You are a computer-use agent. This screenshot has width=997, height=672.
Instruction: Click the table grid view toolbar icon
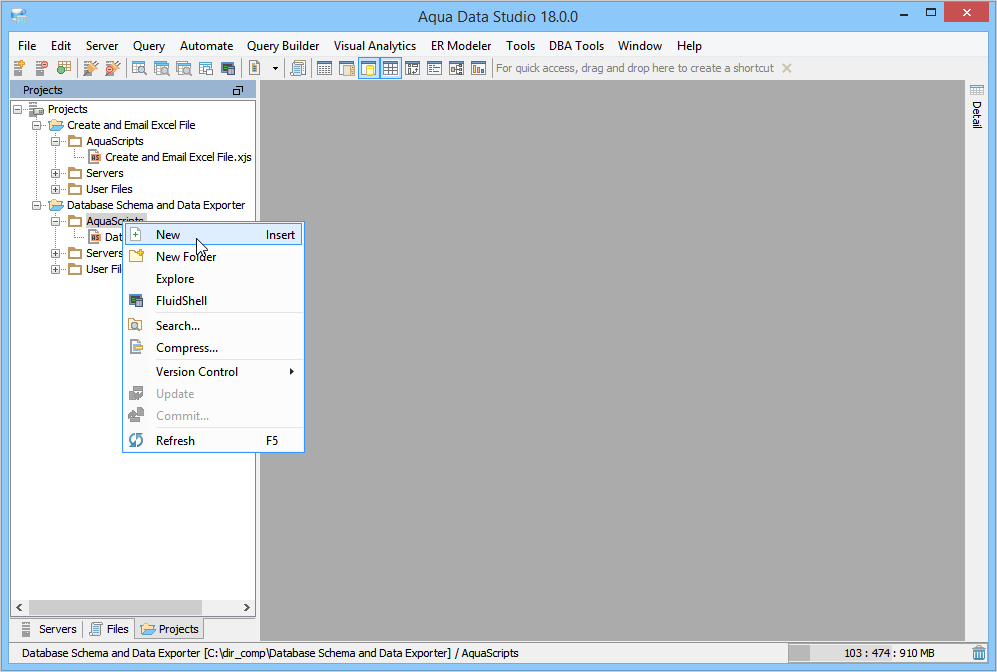pyautogui.click(x=324, y=68)
